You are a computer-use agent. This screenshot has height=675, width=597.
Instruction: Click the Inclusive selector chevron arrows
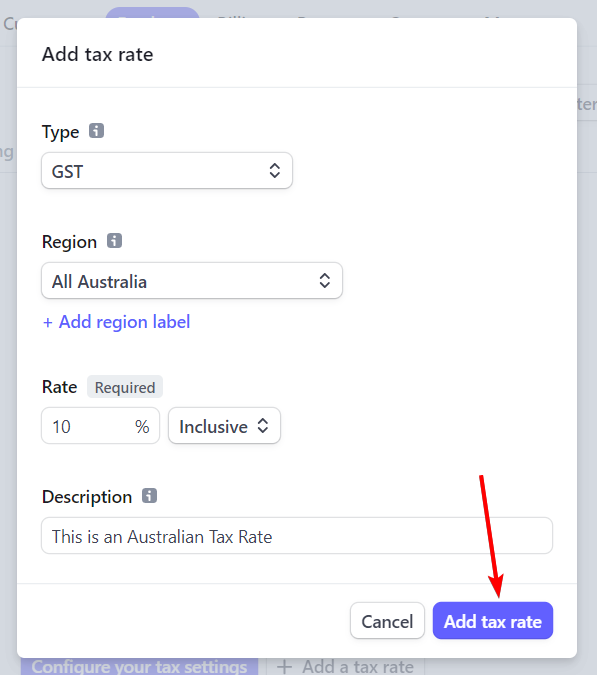[x=263, y=426]
